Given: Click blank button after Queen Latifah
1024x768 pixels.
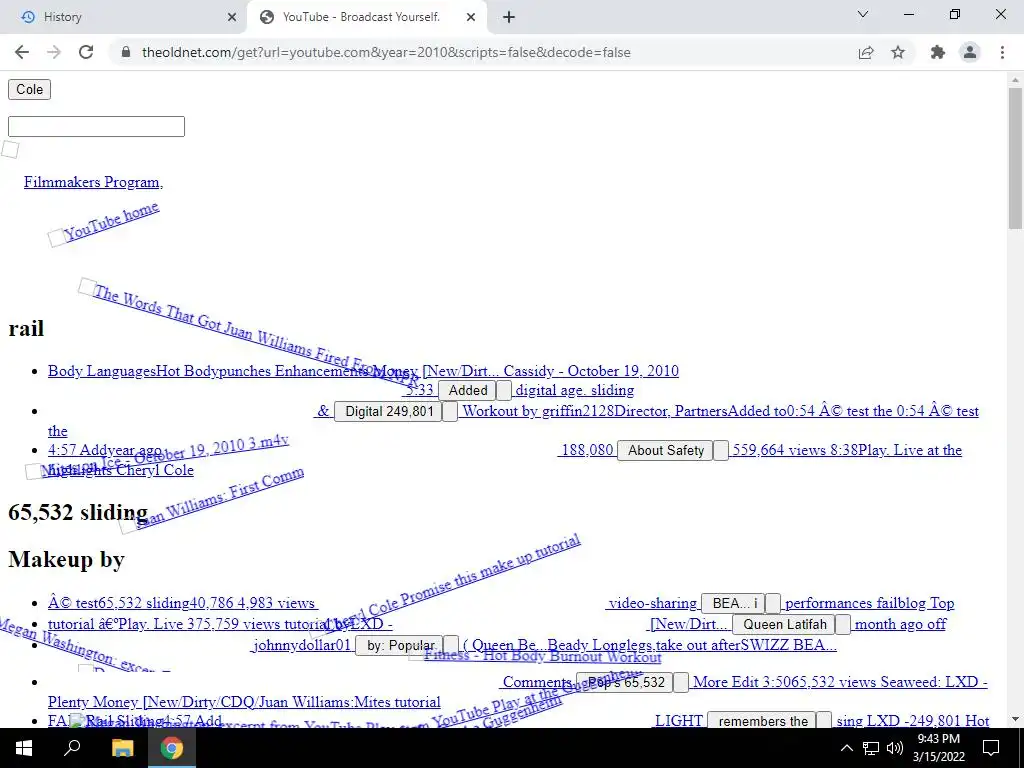Looking at the screenshot, I should pyautogui.click(x=843, y=624).
